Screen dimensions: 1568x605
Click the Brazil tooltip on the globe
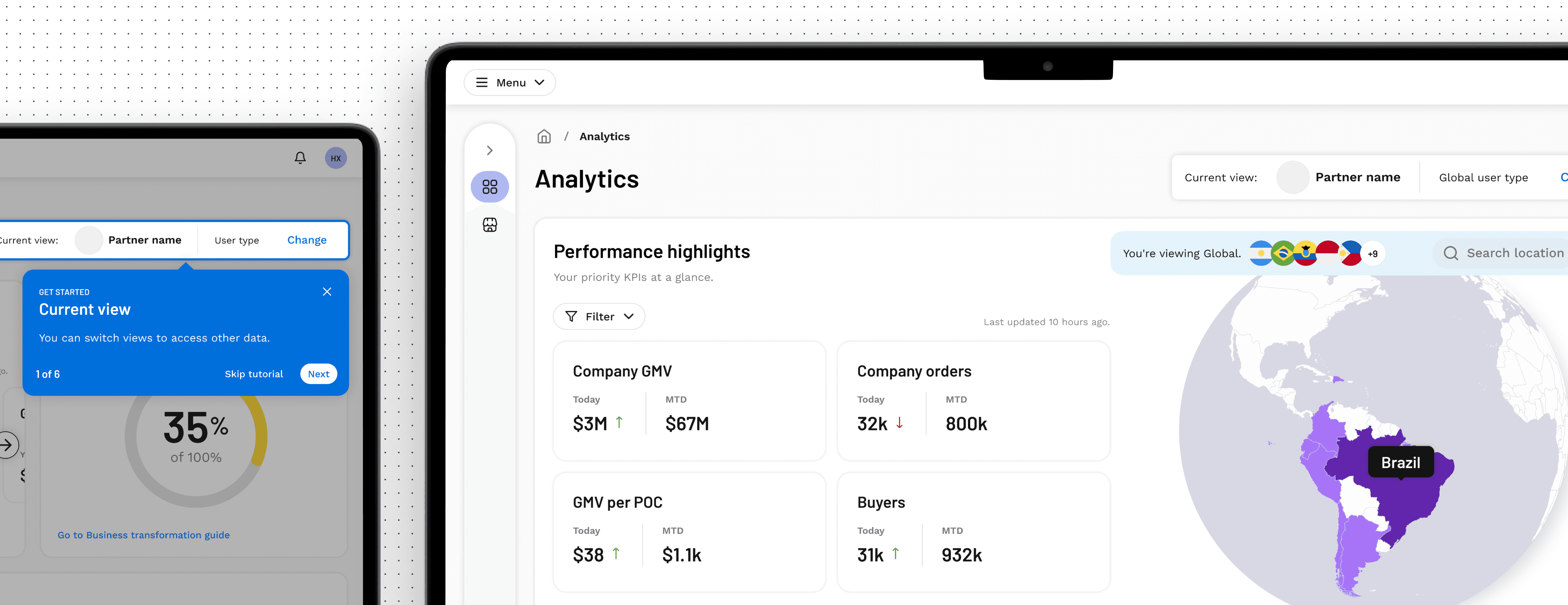(1400, 463)
